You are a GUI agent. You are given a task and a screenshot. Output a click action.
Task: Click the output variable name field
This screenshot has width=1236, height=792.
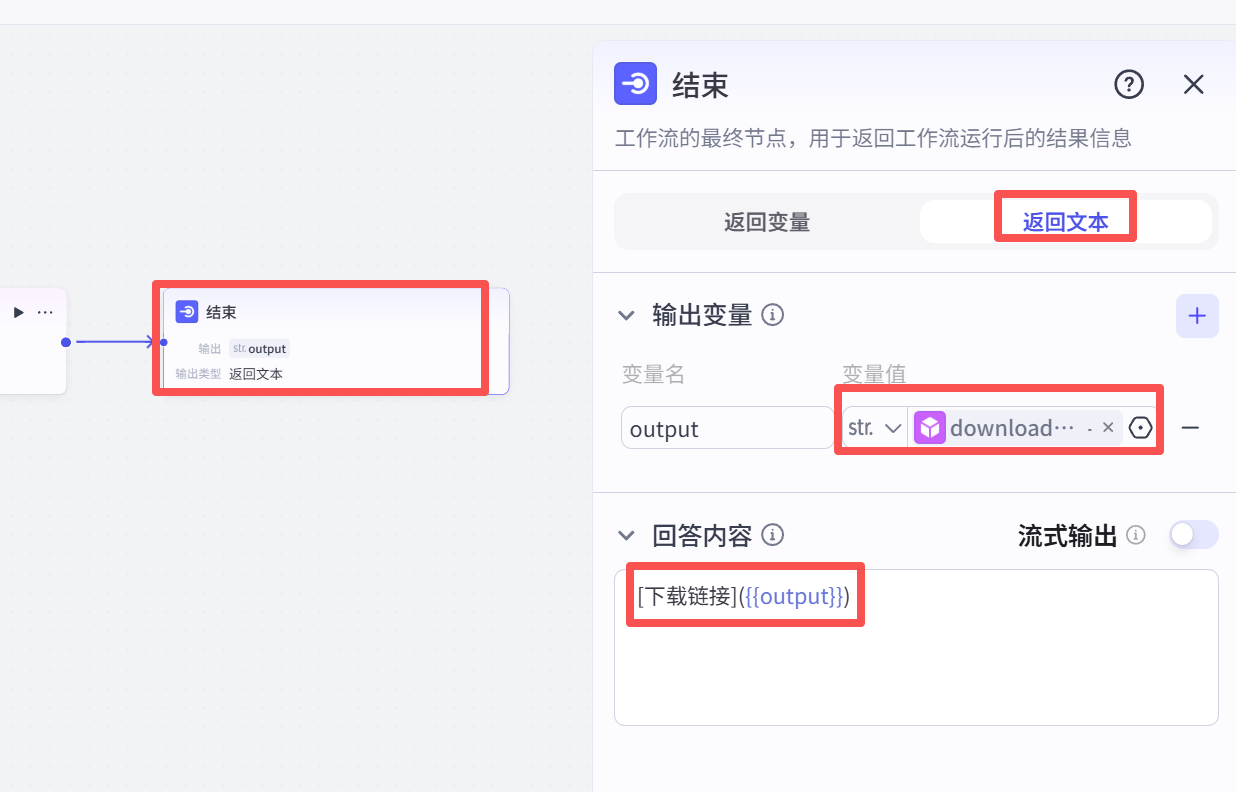726,428
